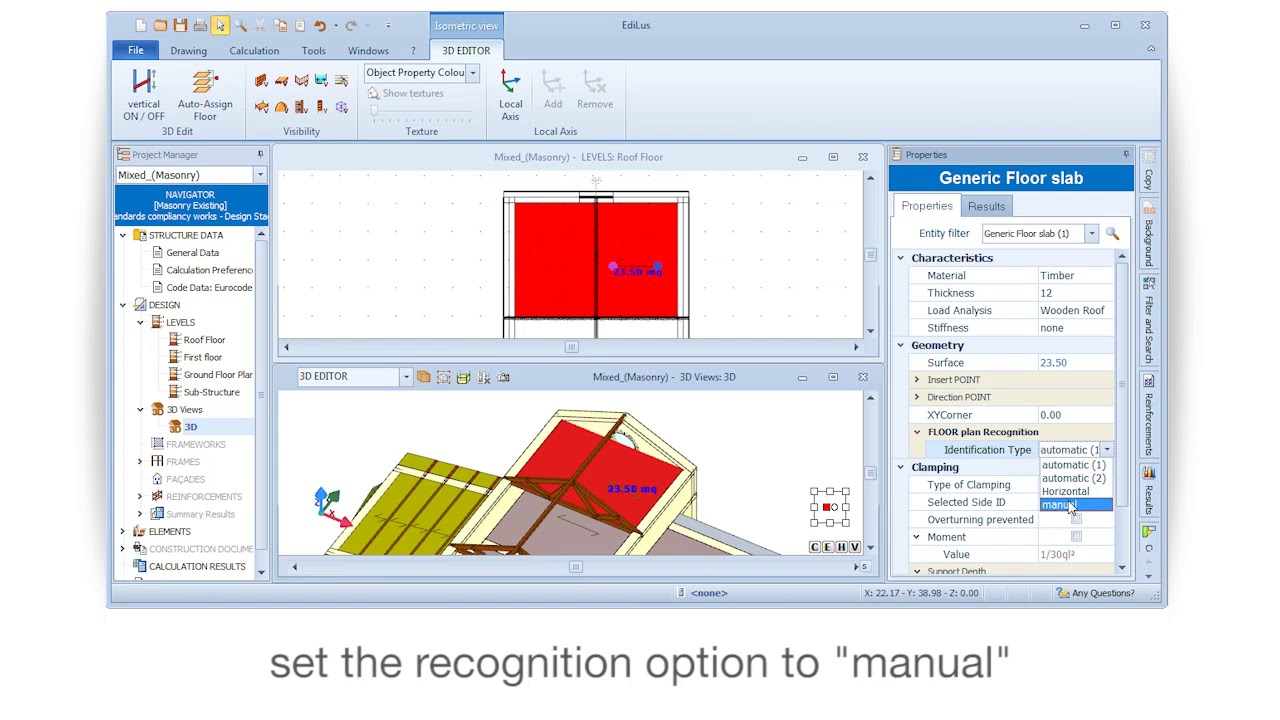This screenshot has width=1280, height=720.
Task: Toggle the Moment checkbox
Action: 1076,537
